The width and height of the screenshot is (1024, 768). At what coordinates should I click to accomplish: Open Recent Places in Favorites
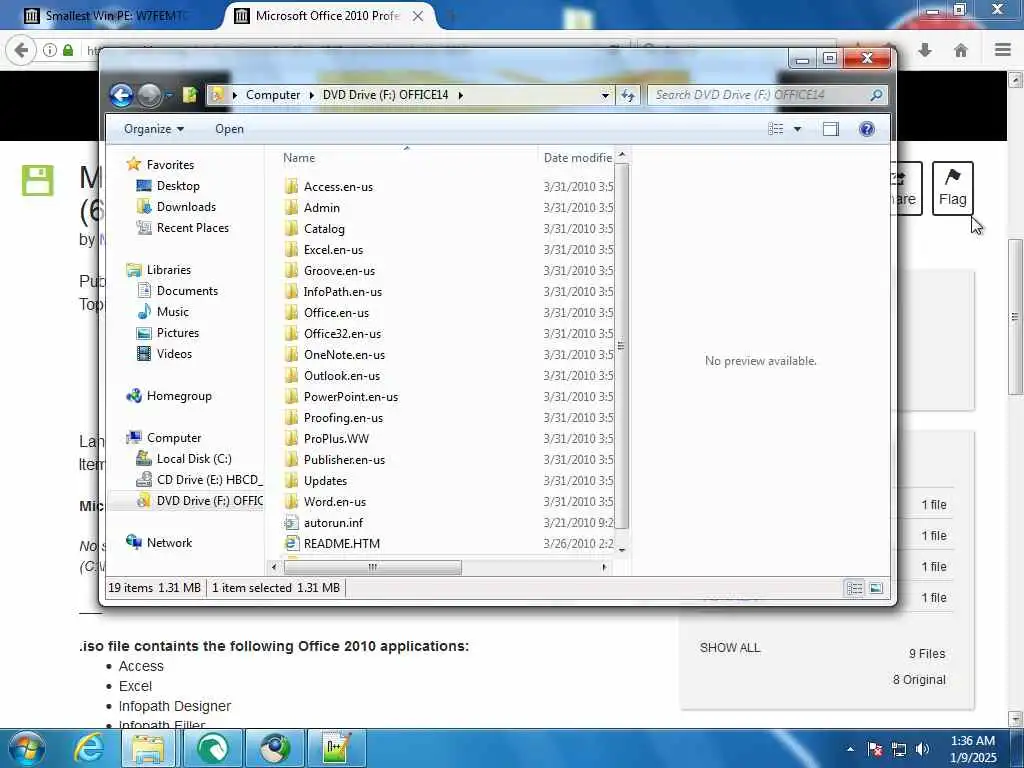click(193, 228)
